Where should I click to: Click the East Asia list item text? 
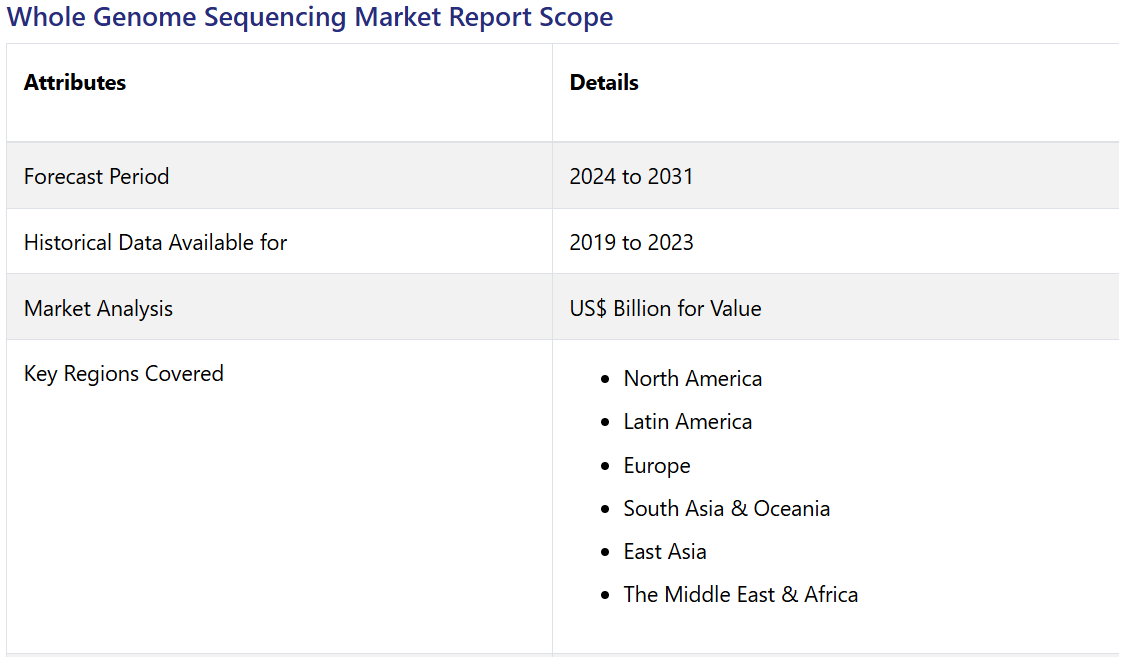click(664, 552)
